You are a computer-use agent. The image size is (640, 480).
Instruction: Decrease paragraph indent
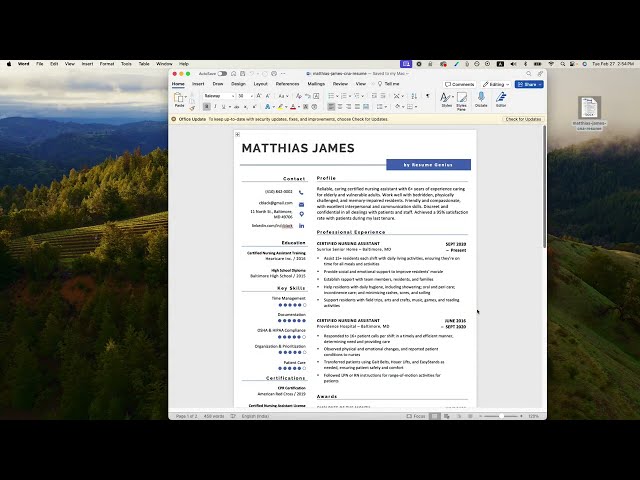tap(374, 96)
